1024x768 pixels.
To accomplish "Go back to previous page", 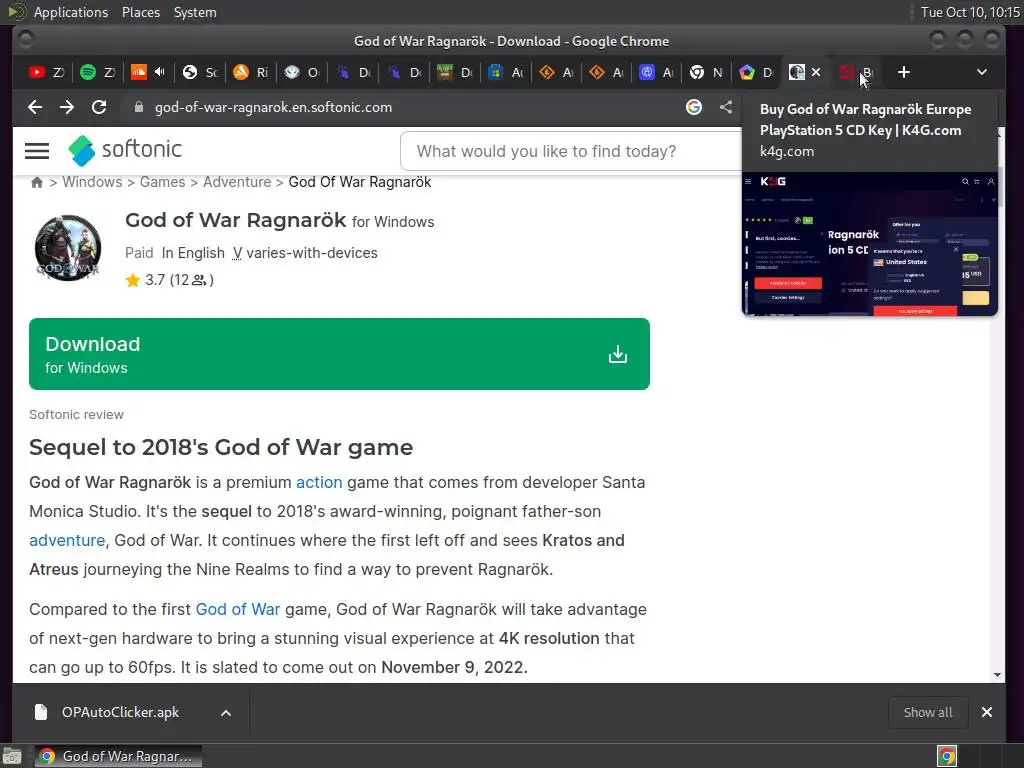I will point(35,107).
